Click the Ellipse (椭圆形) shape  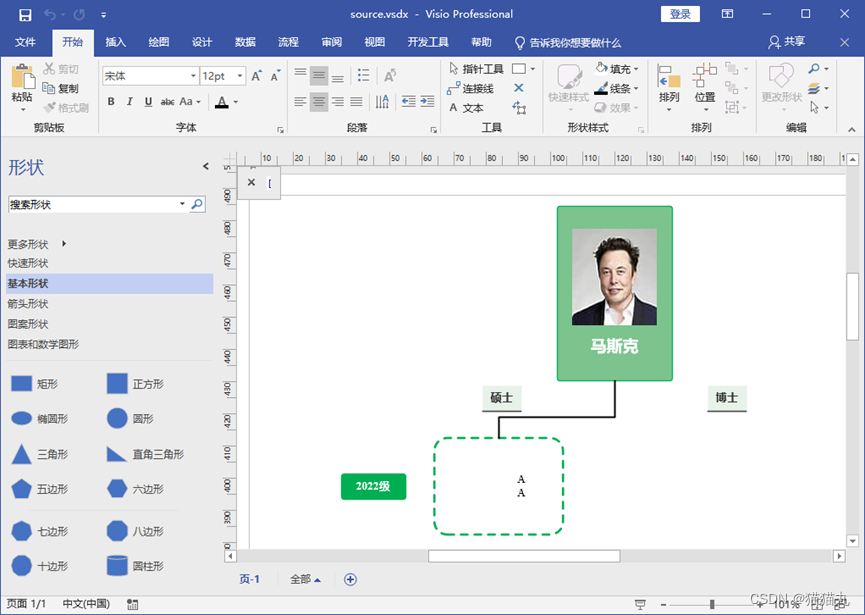click(x=22, y=418)
